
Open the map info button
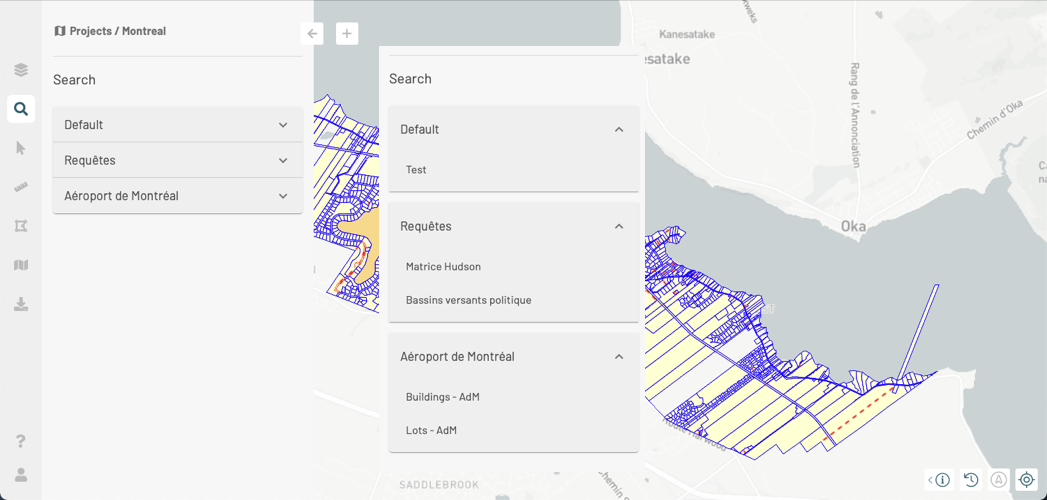point(941,480)
